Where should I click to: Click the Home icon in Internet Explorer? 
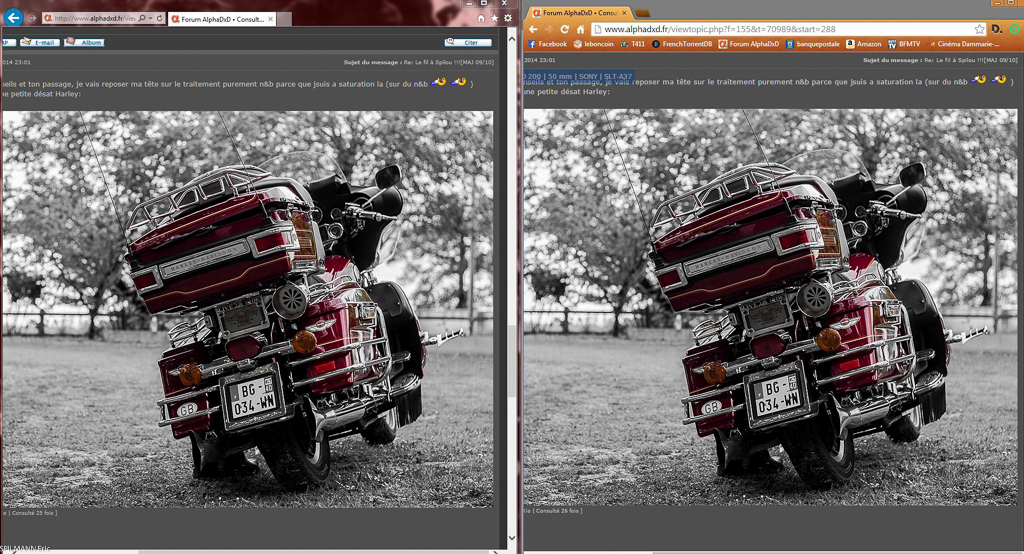481,18
